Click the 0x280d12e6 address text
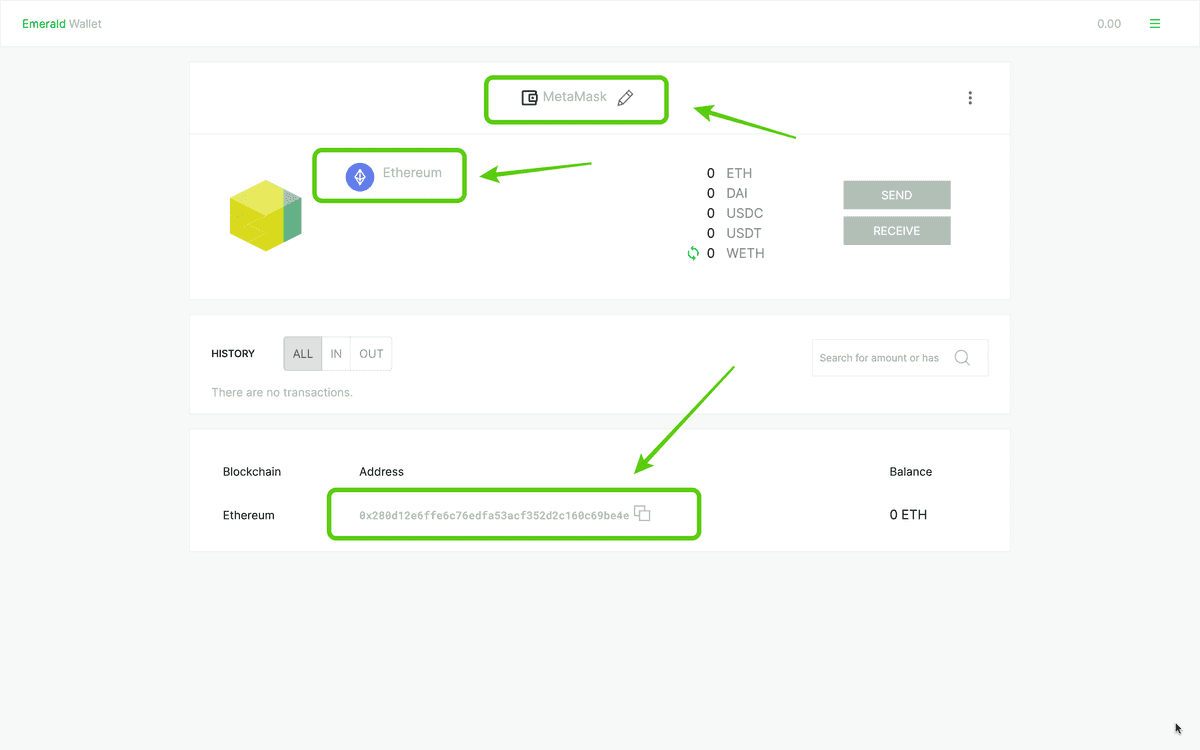This screenshot has width=1200, height=750. point(494,515)
